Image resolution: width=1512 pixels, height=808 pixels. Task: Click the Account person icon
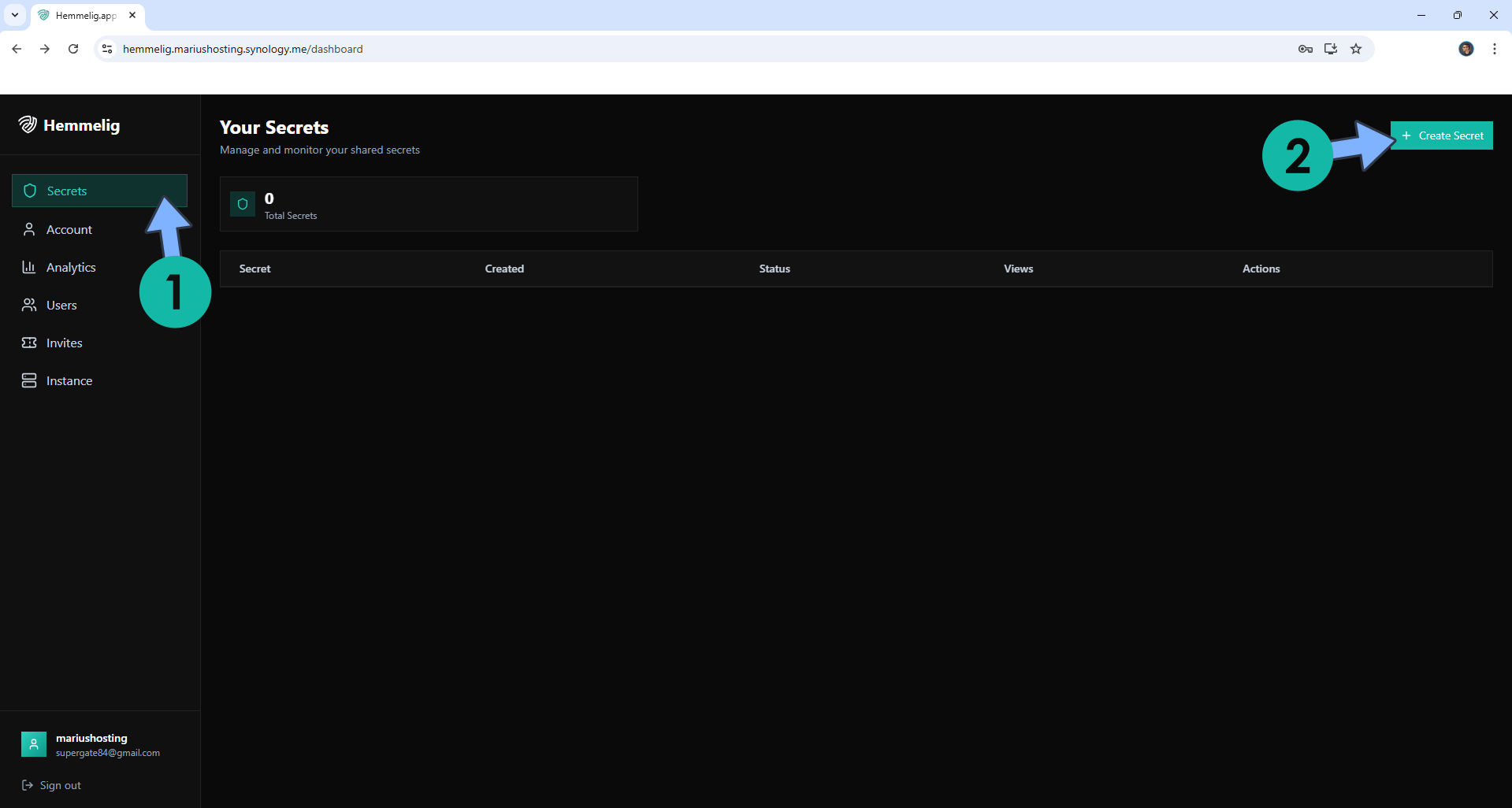point(29,229)
